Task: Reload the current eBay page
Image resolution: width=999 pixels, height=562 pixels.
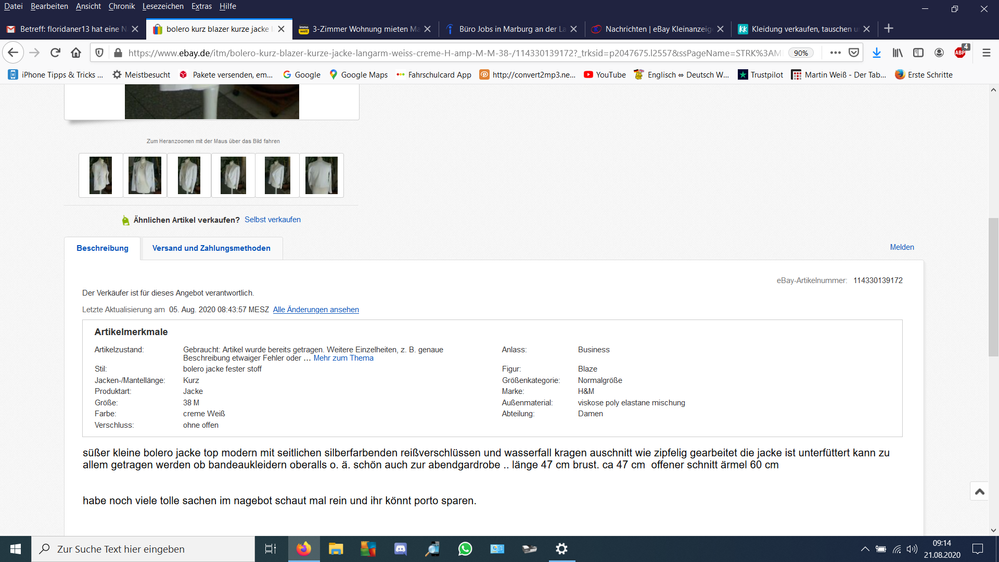Action: click(55, 53)
